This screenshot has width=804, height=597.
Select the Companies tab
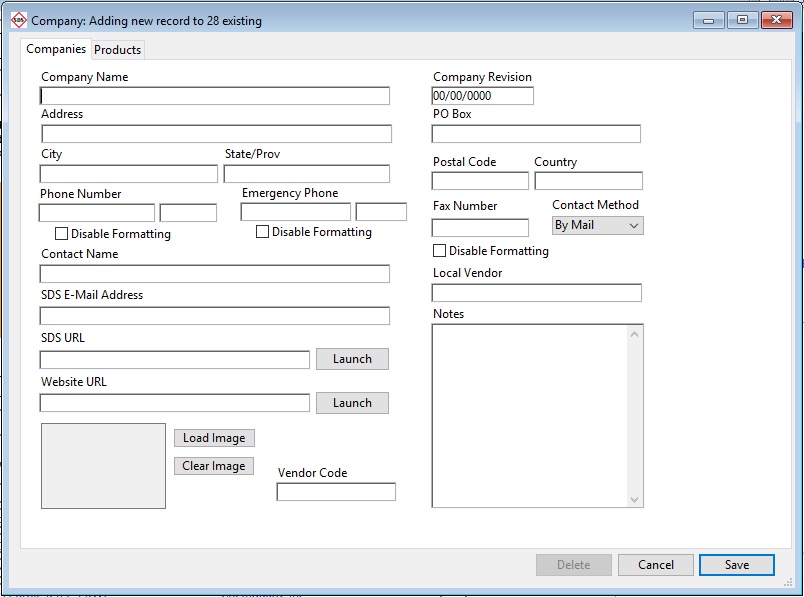pos(56,49)
